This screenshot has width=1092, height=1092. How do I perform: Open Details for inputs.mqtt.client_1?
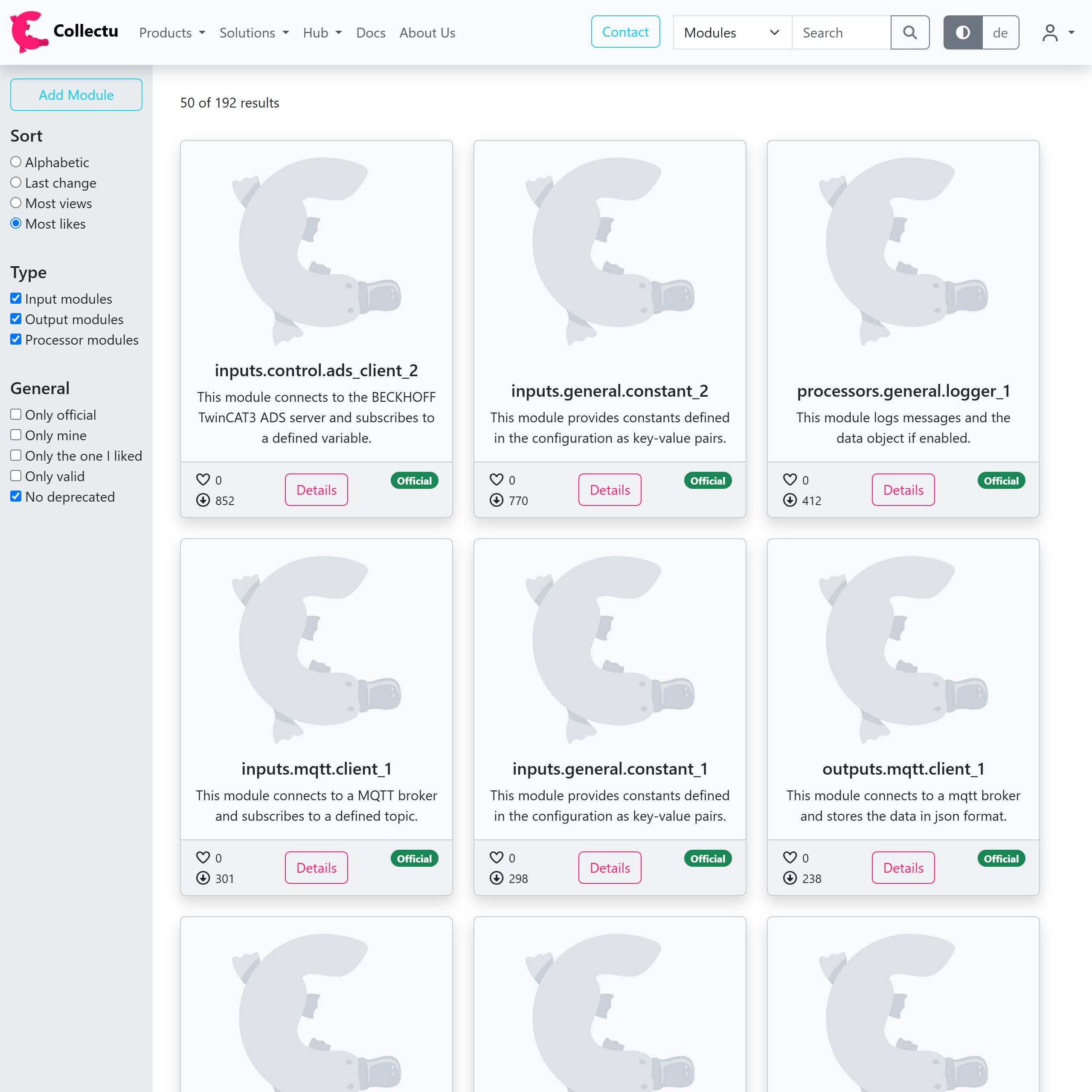click(x=316, y=868)
